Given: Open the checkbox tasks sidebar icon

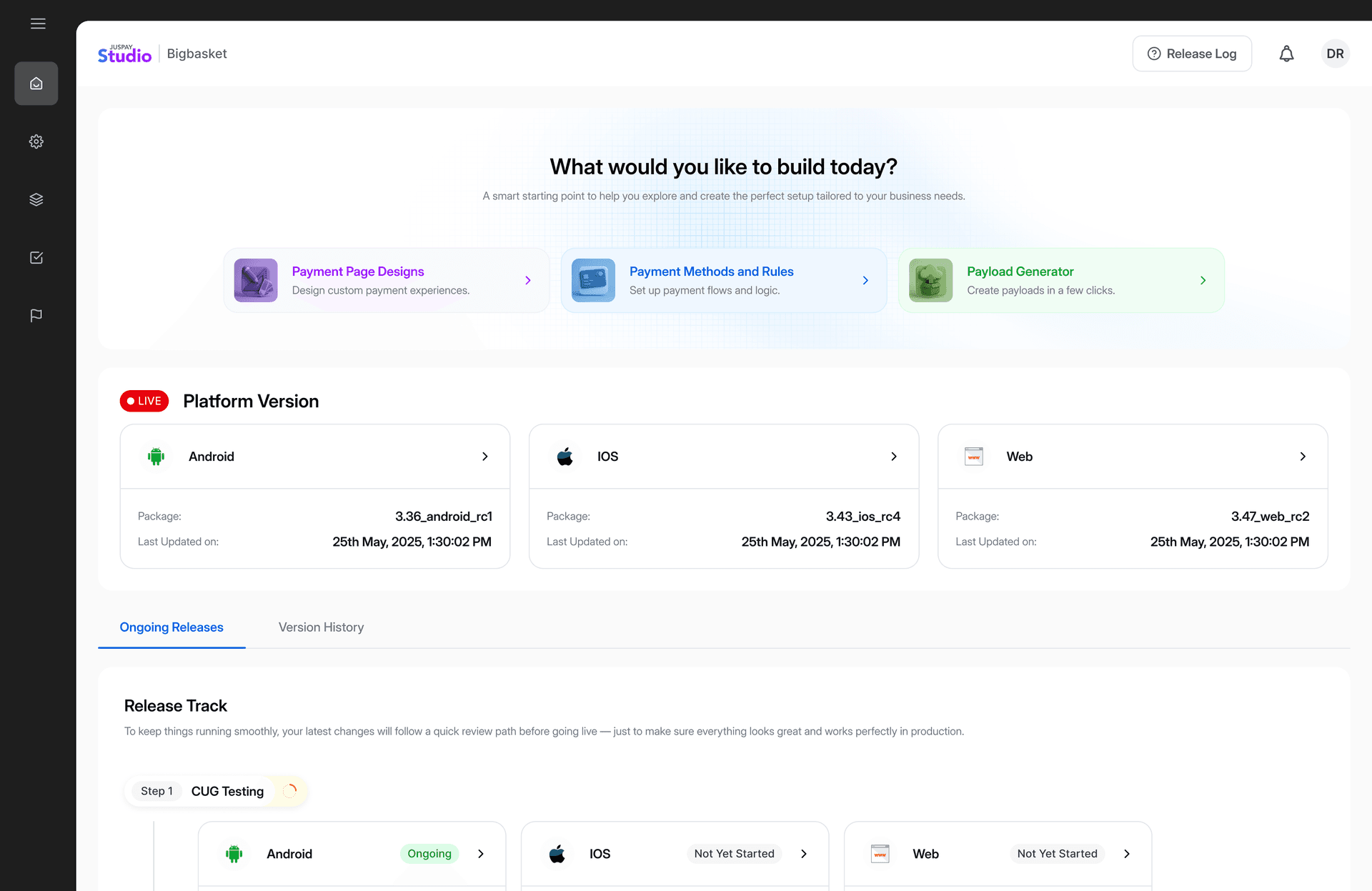Looking at the screenshot, I should (36, 257).
